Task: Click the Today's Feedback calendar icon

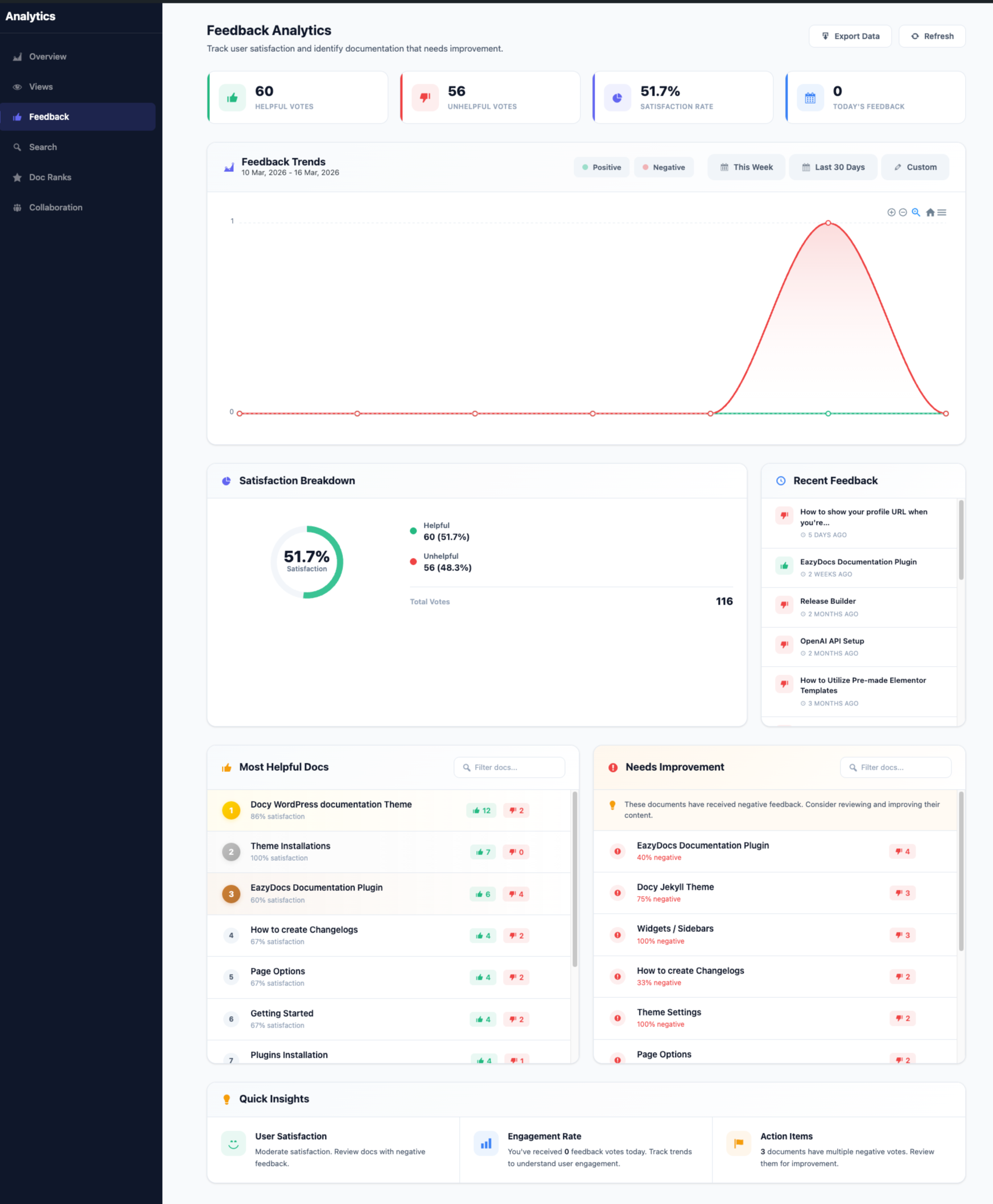Action: 810,98
